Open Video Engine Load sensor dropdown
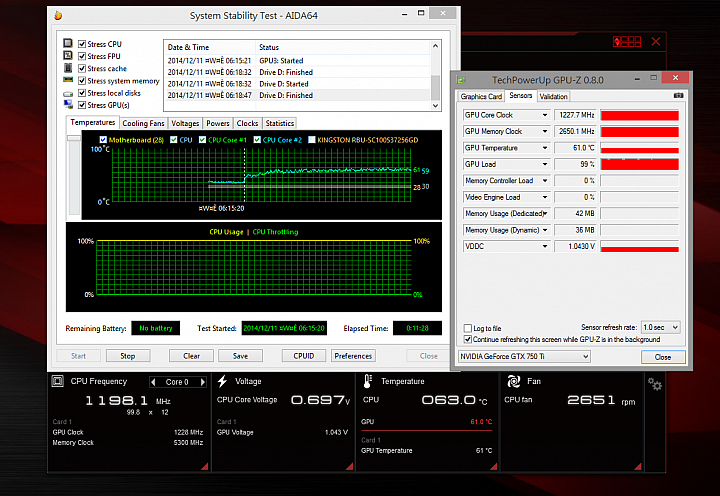 pyautogui.click(x=545, y=197)
